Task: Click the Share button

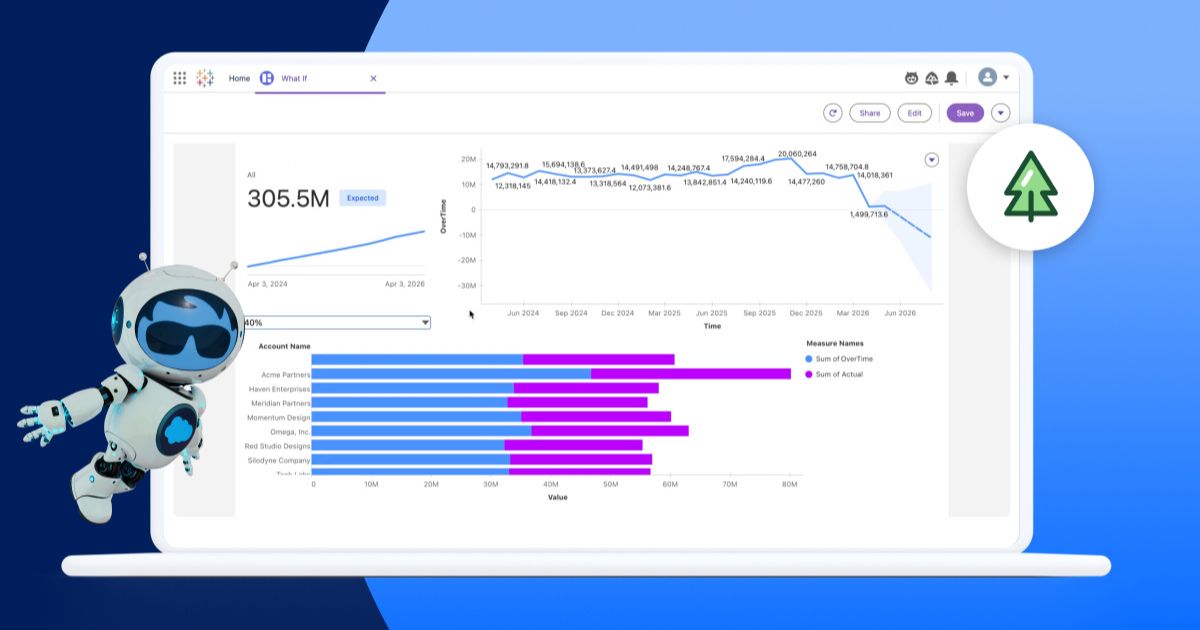Action: tap(870, 113)
